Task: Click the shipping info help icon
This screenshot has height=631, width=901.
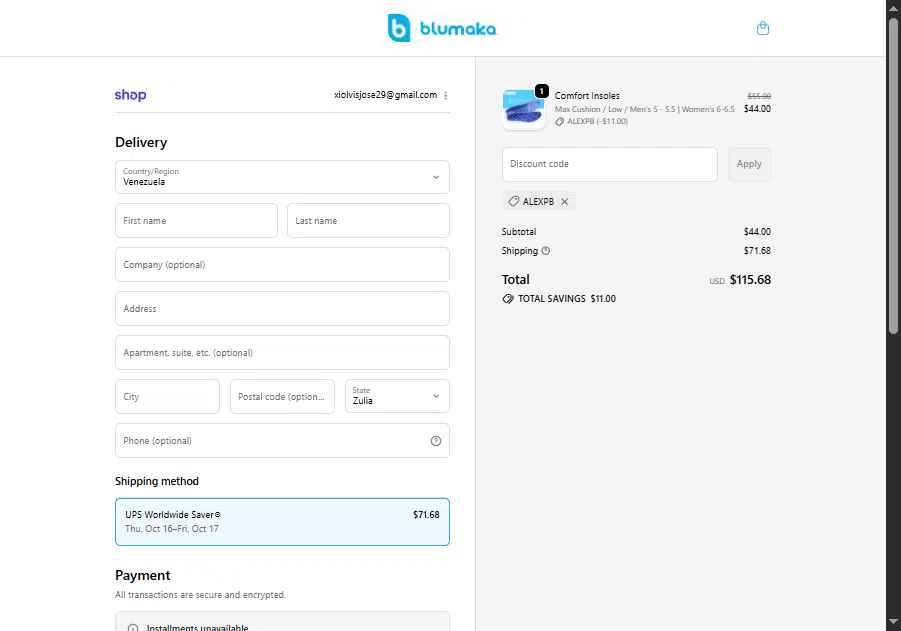Action: click(x=546, y=251)
